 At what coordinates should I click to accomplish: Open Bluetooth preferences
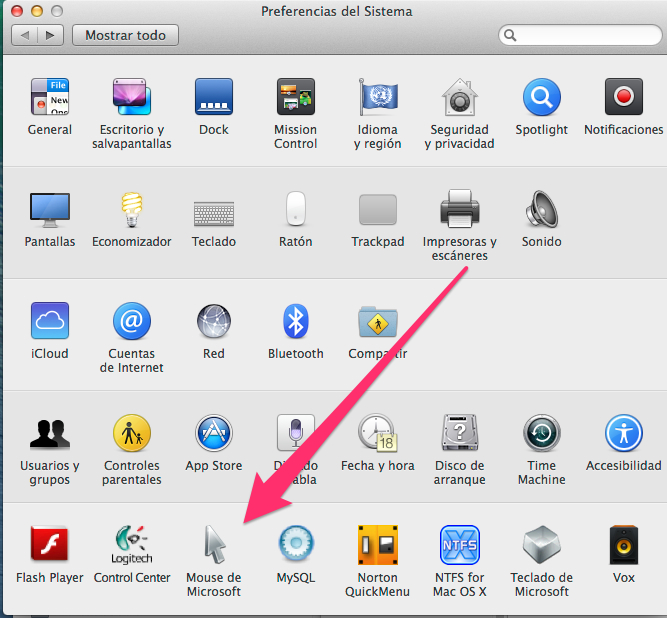click(x=296, y=321)
